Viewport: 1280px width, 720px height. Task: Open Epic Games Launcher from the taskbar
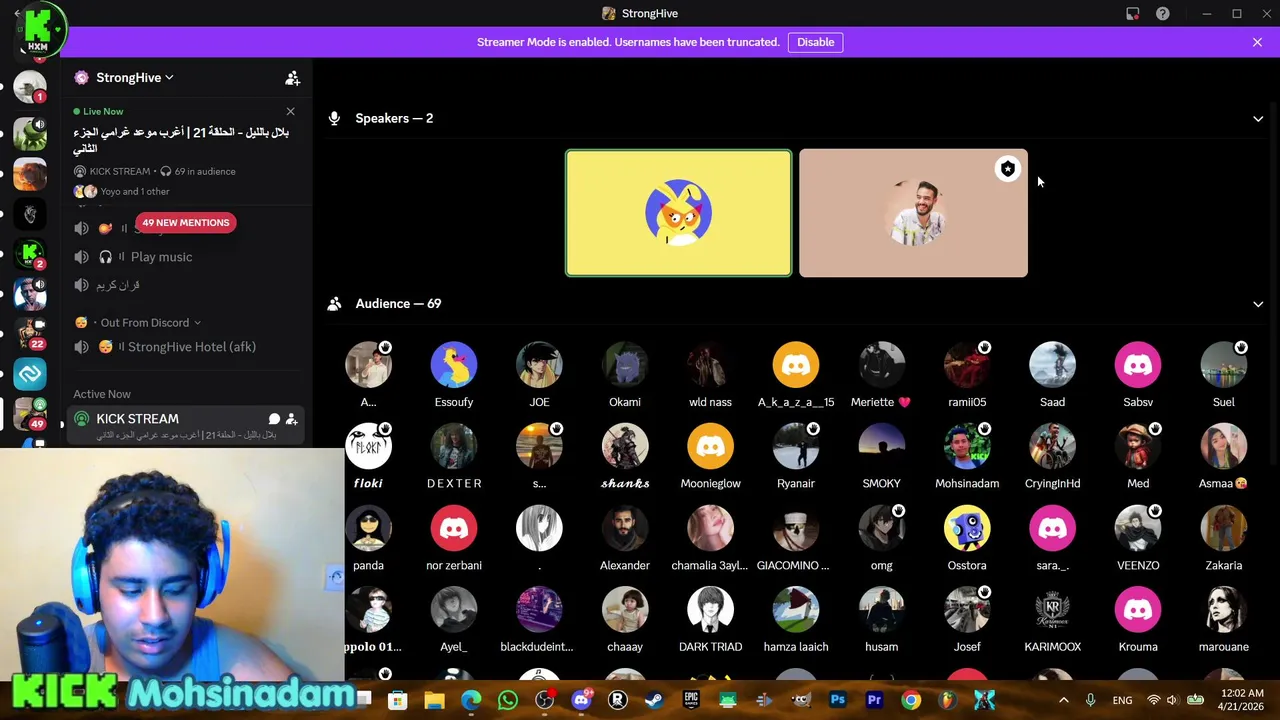click(691, 700)
